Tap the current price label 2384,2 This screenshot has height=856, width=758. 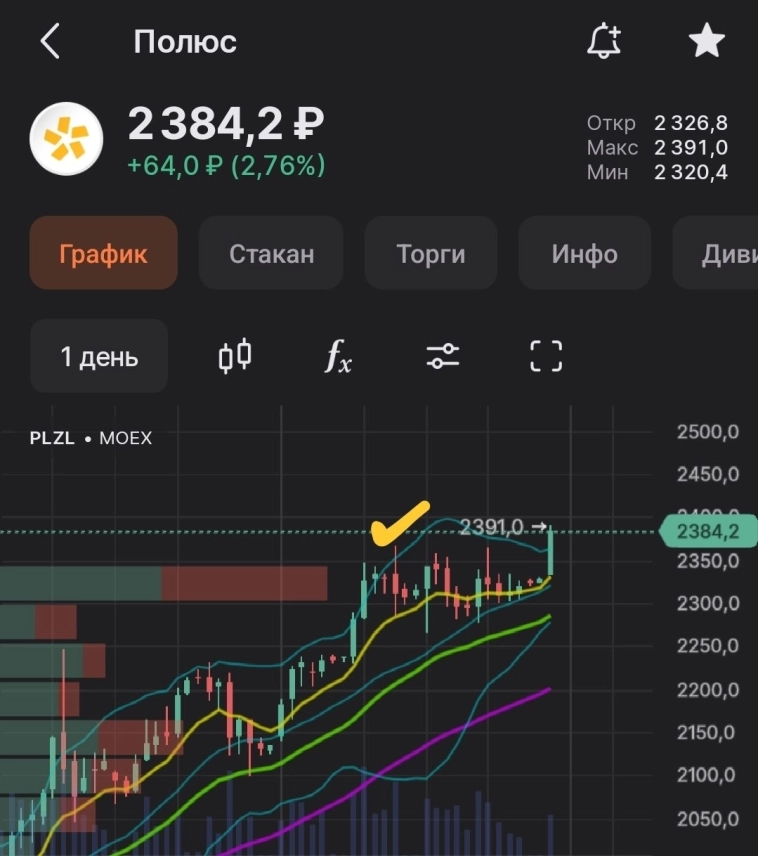pos(707,532)
